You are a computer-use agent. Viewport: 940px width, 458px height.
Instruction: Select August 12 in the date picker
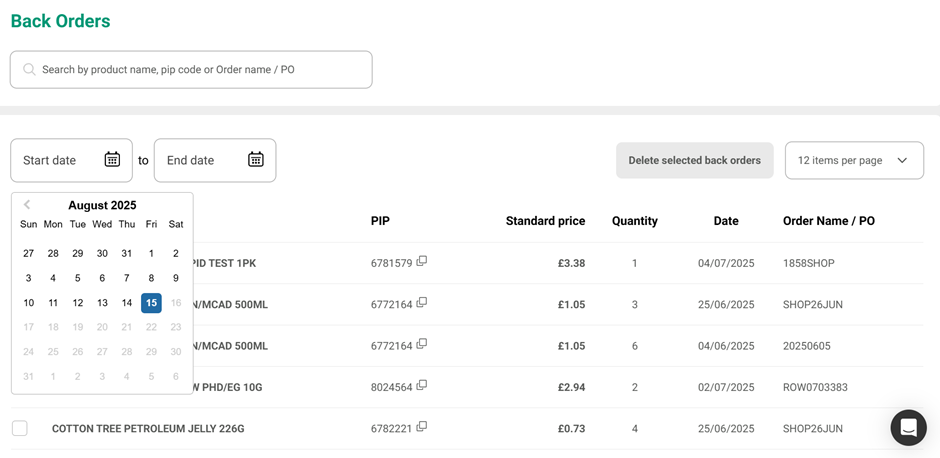[x=77, y=303]
